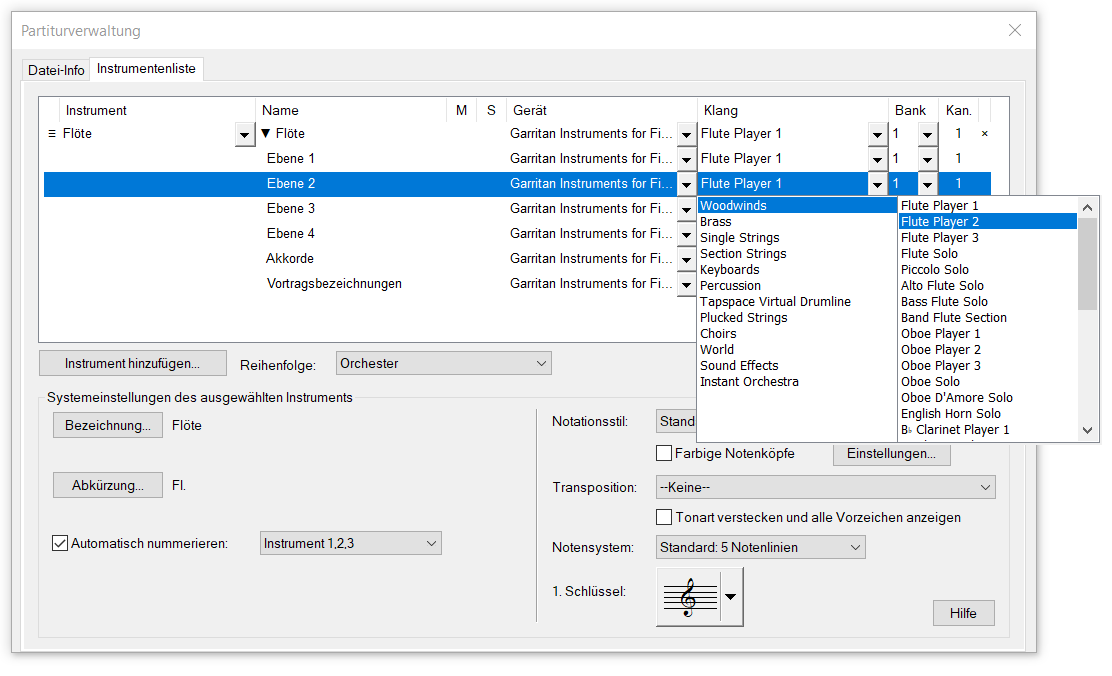Open the Flöte instrument dropdown arrow
The image size is (1112, 676).
pos(245,134)
